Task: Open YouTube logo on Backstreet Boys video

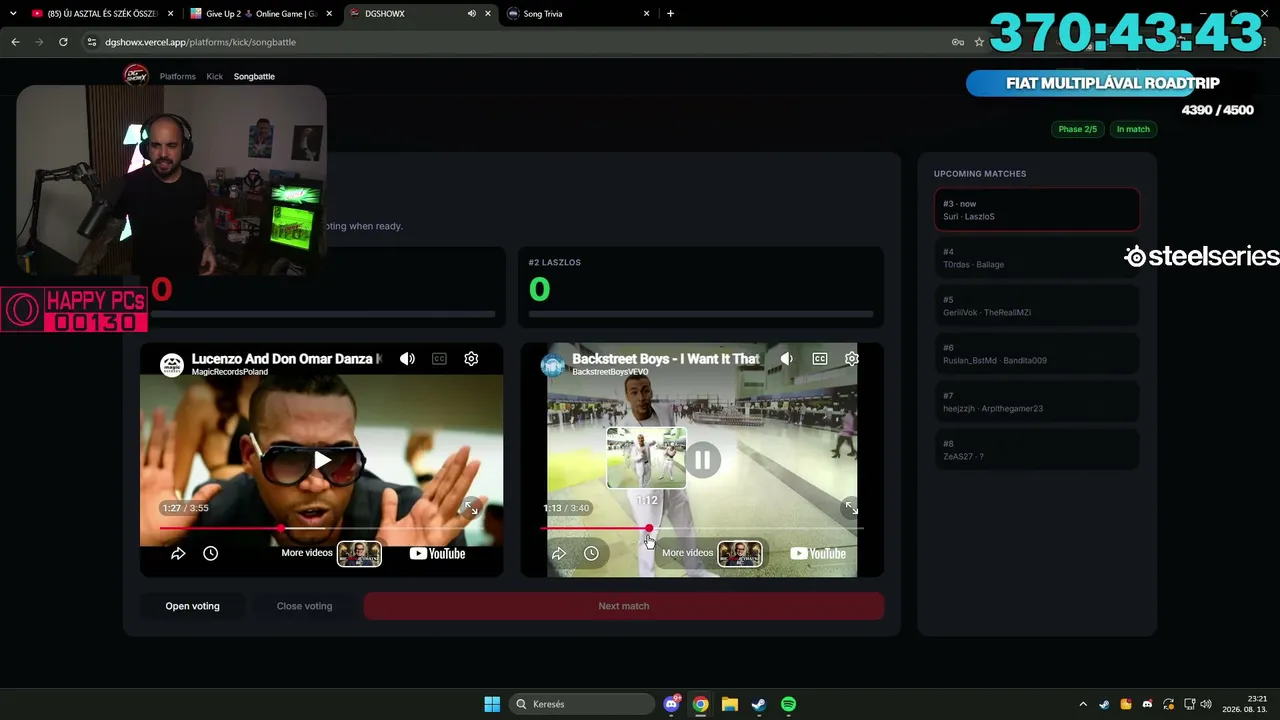Action: pyautogui.click(x=817, y=553)
